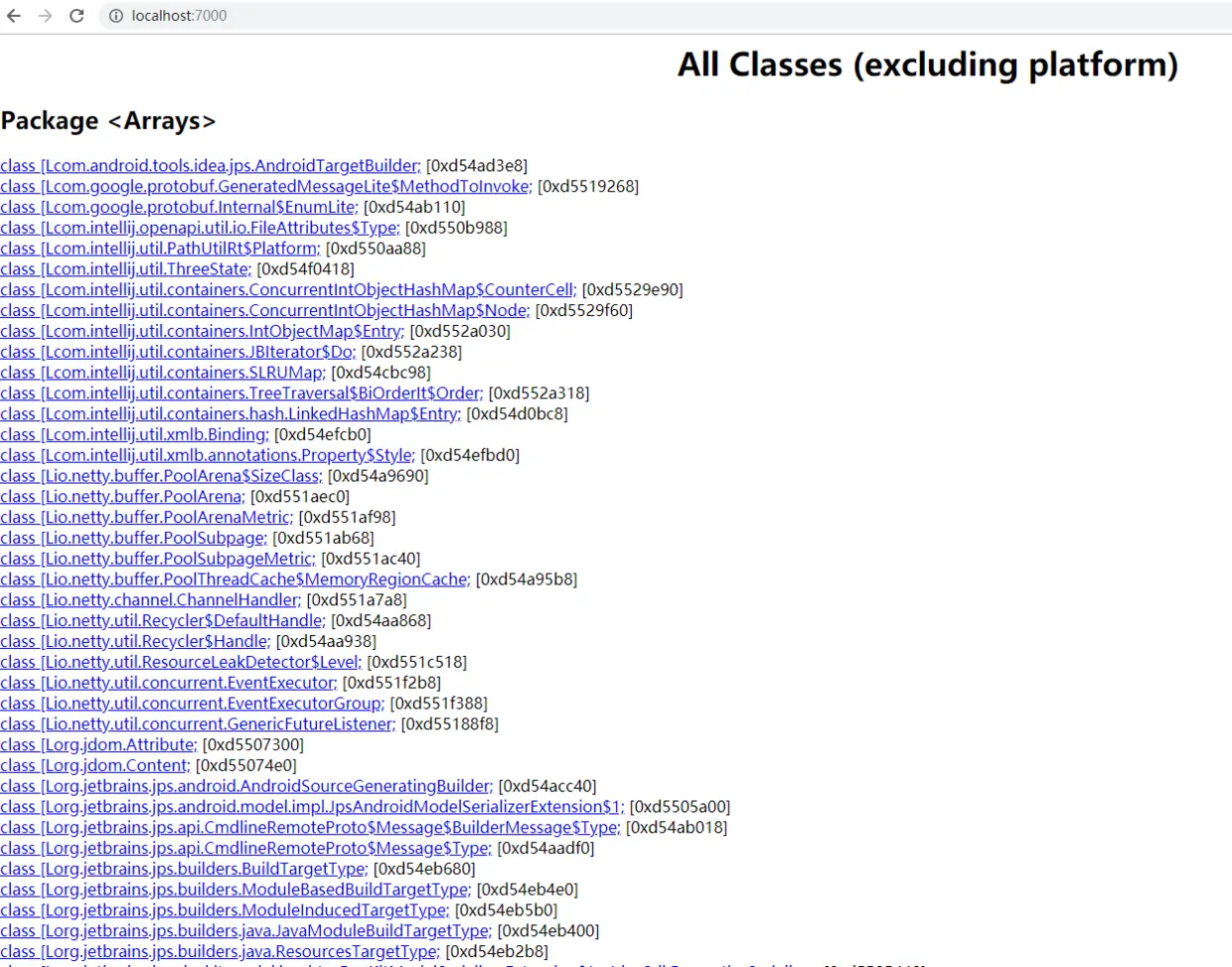The width and height of the screenshot is (1232, 967).
Task: Click the browser back arrow
Action: [14, 16]
